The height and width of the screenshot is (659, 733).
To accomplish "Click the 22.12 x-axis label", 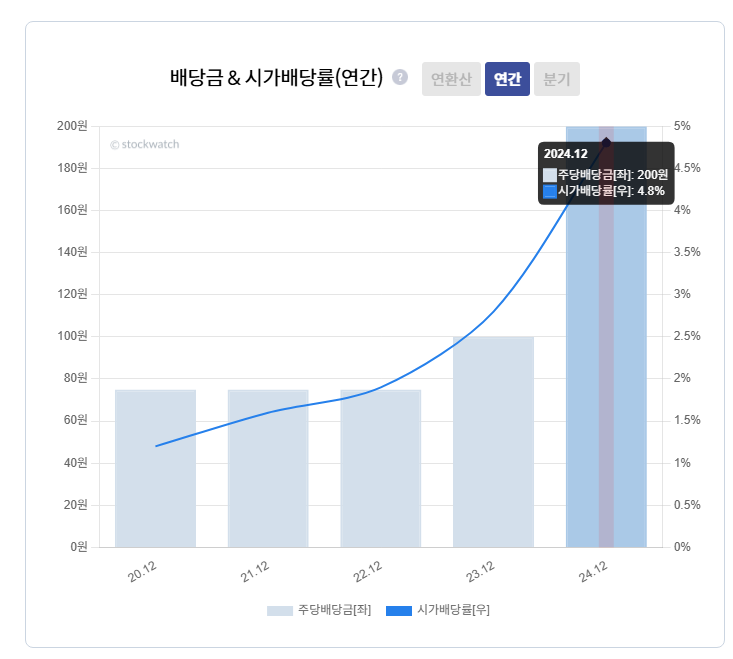I will 367,572.
